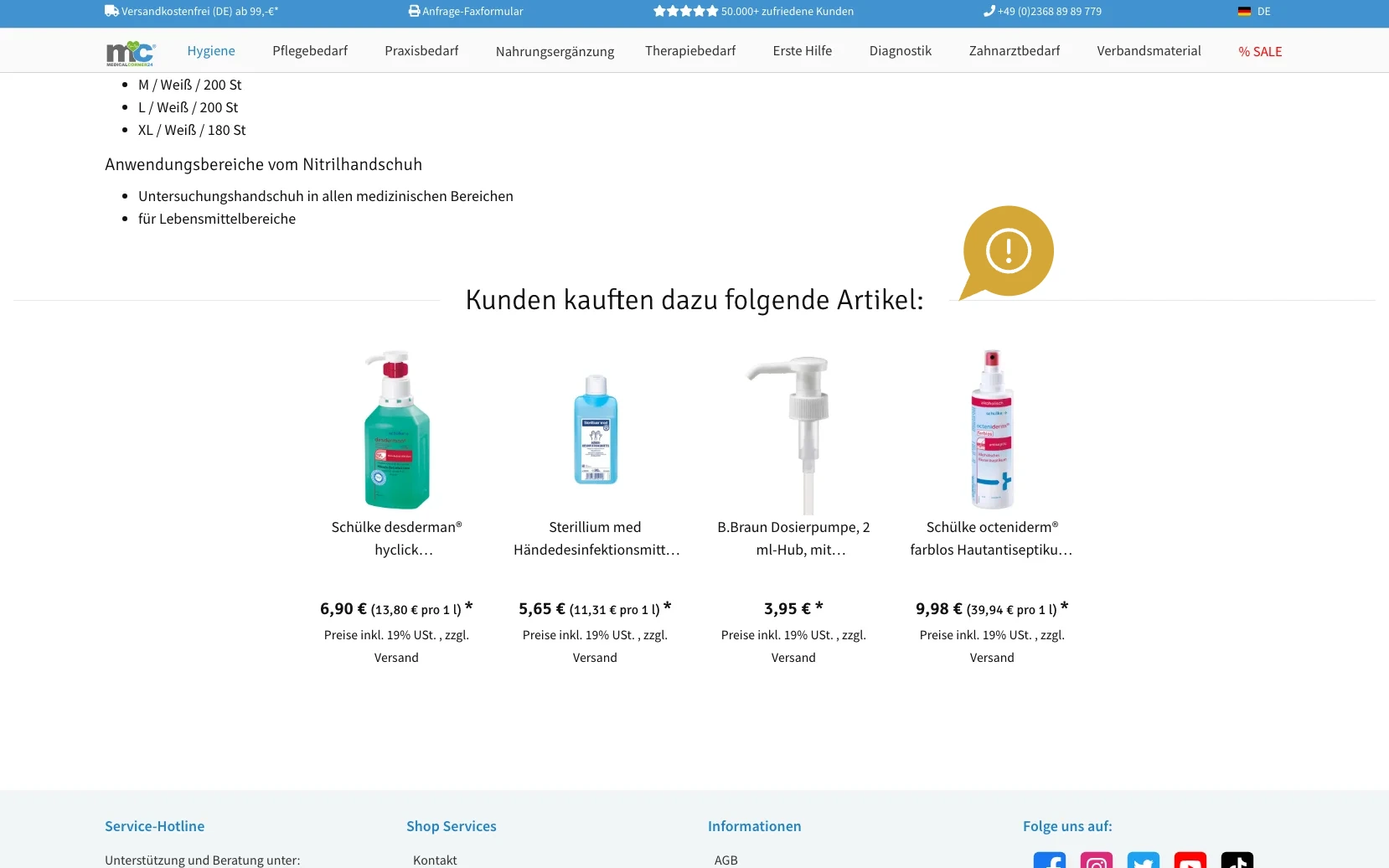Open the Sterillium med product image
1389x868 pixels.
click(595, 429)
